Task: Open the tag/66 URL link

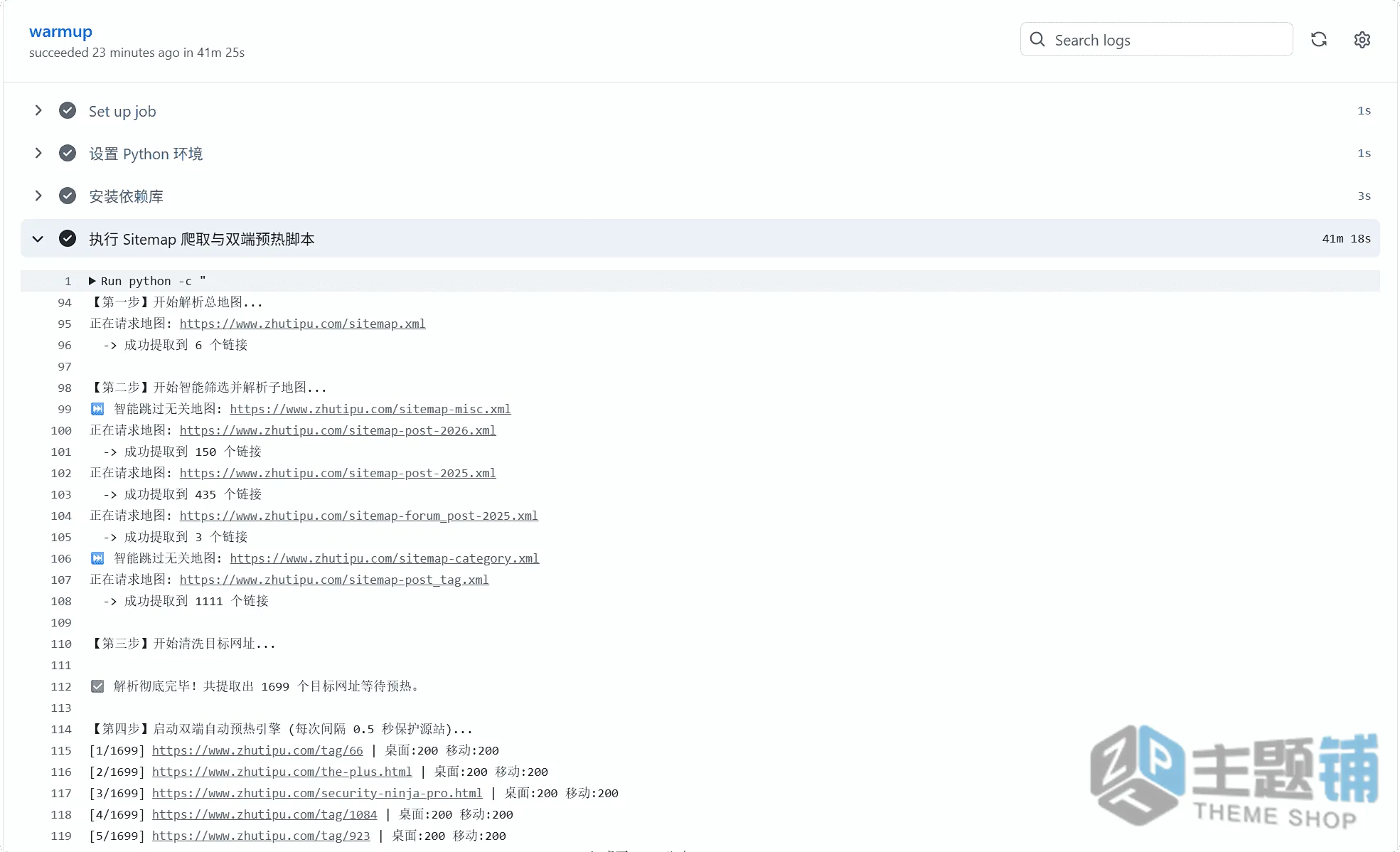Action: click(257, 750)
